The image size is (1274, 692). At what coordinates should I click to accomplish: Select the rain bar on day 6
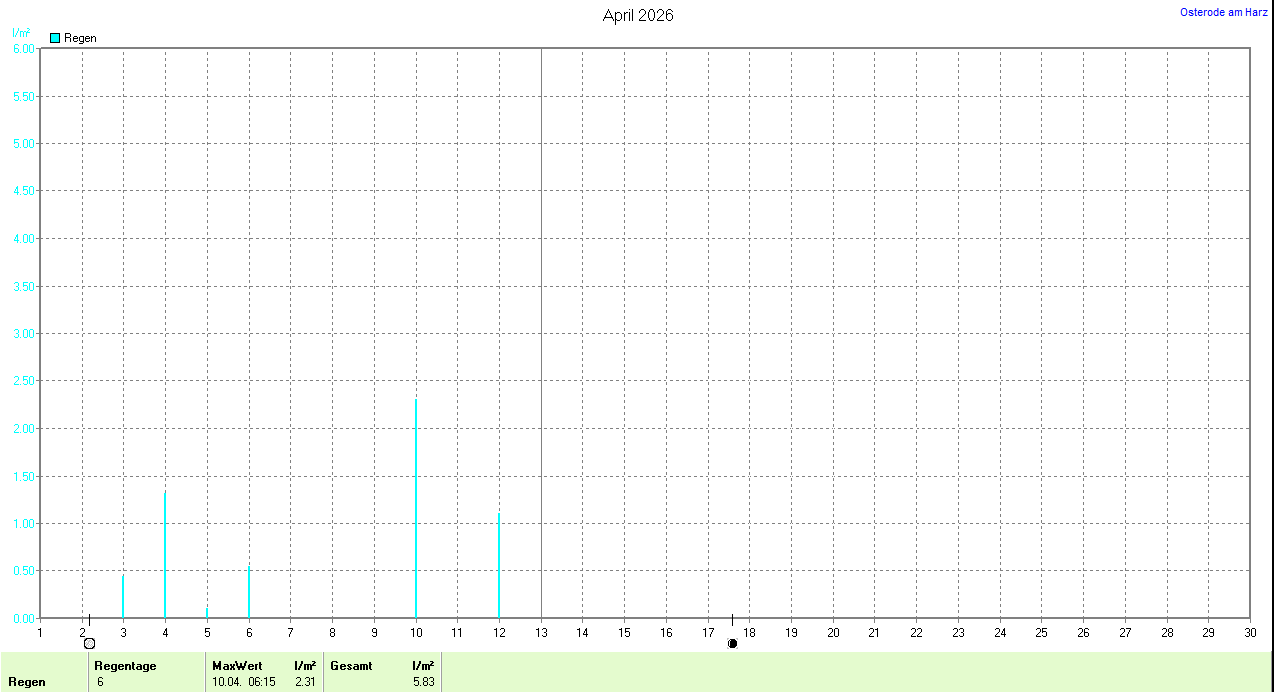[x=249, y=592]
